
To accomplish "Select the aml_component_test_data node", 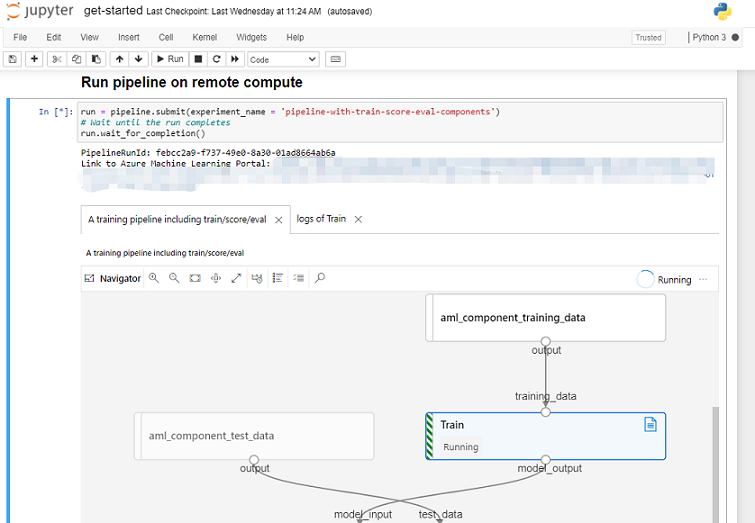I will pyautogui.click(x=254, y=436).
